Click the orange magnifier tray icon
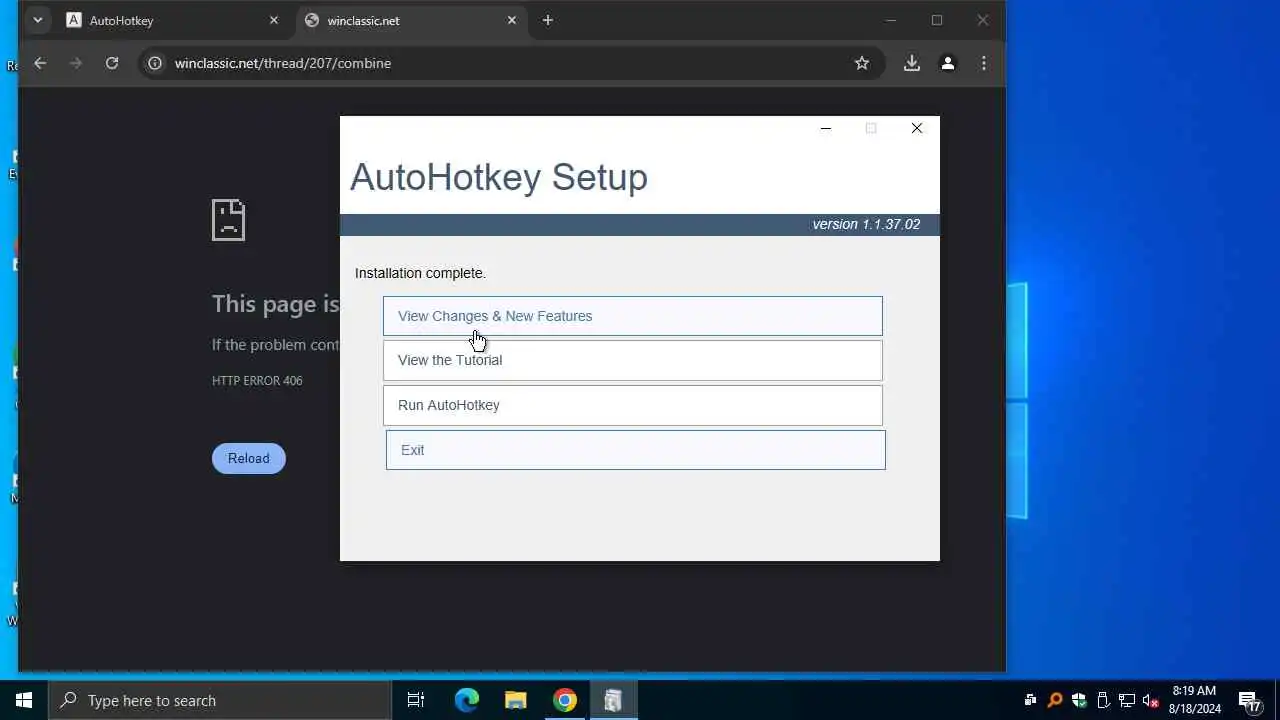This screenshot has width=1280, height=720. 1055,700
